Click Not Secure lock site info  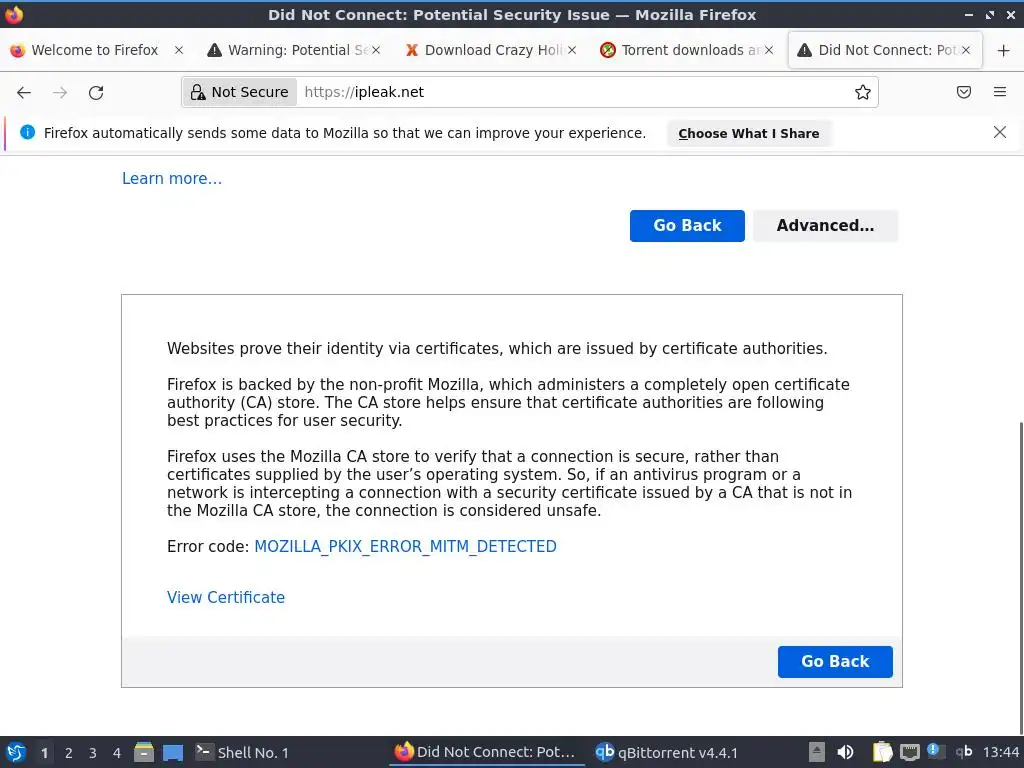click(x=240, y=92)
